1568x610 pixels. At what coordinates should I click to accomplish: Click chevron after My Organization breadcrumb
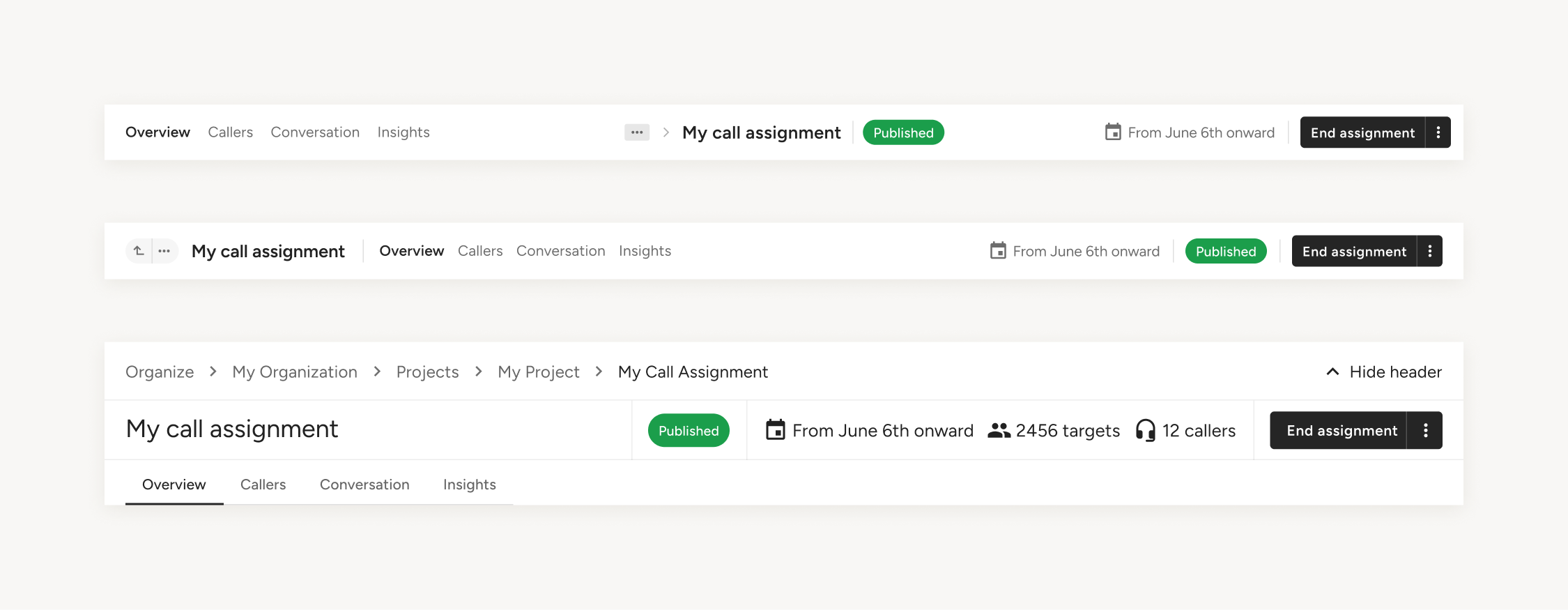click(x=377, y=372)
